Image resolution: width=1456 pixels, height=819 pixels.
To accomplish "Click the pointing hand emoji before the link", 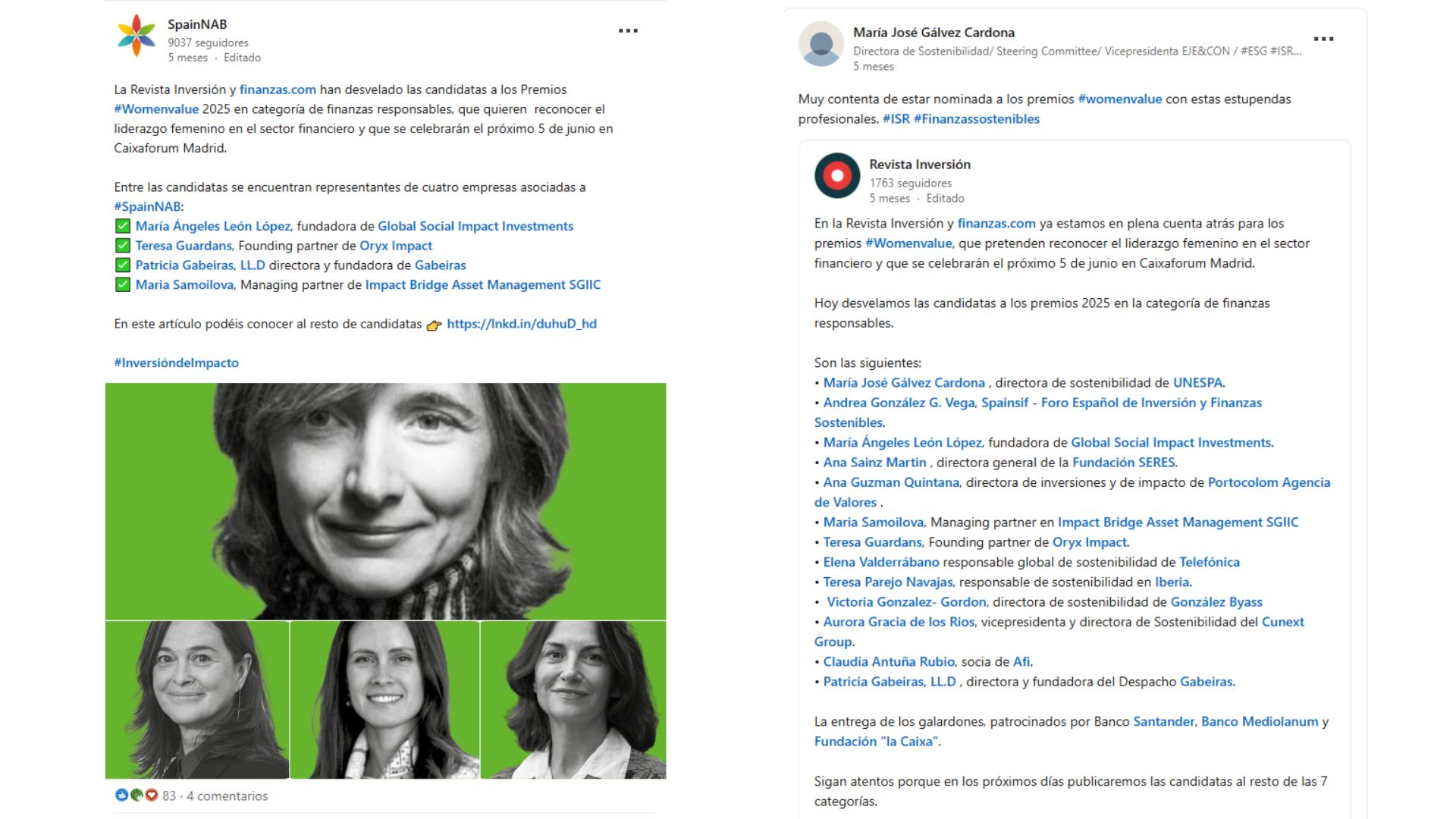I will coord(434,325).
